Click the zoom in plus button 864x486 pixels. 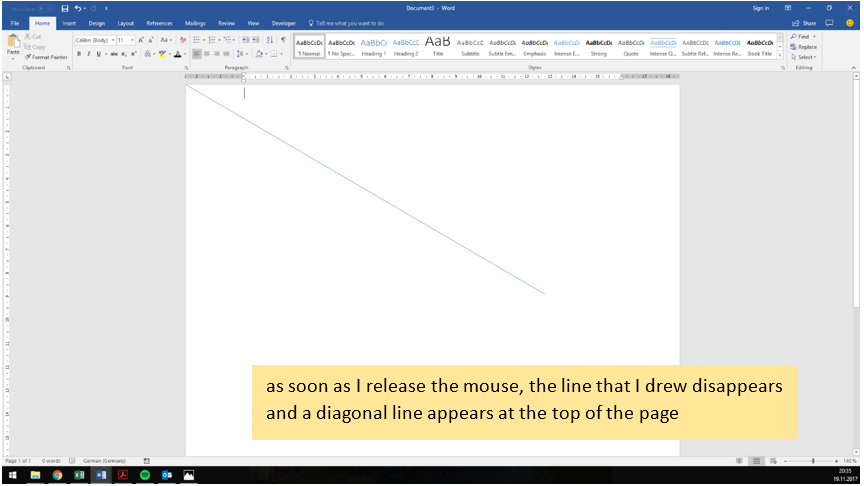click(836, 461)
